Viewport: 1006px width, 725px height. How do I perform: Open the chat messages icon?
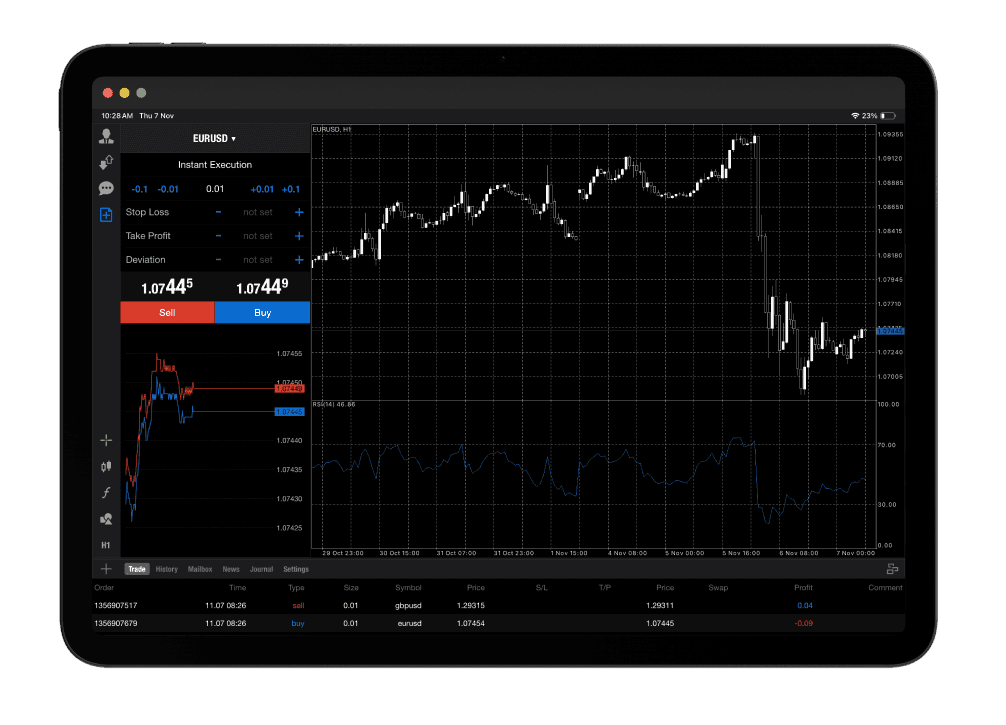pyautogui.click(x=106, y=188)
